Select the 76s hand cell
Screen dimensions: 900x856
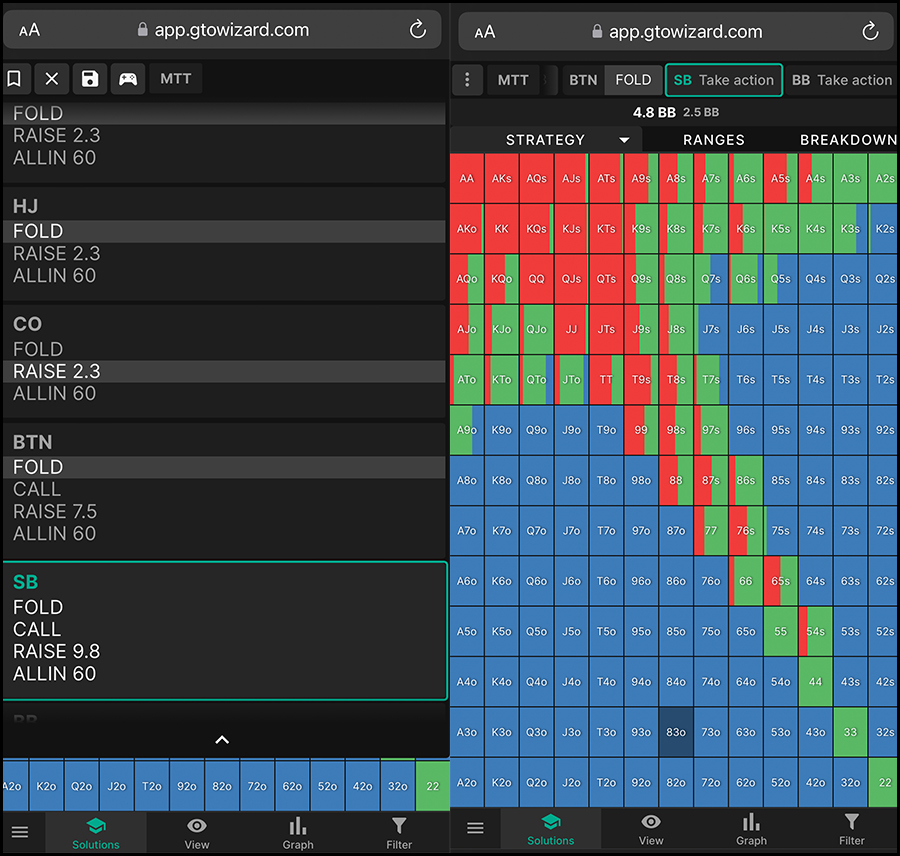(746, 530)
